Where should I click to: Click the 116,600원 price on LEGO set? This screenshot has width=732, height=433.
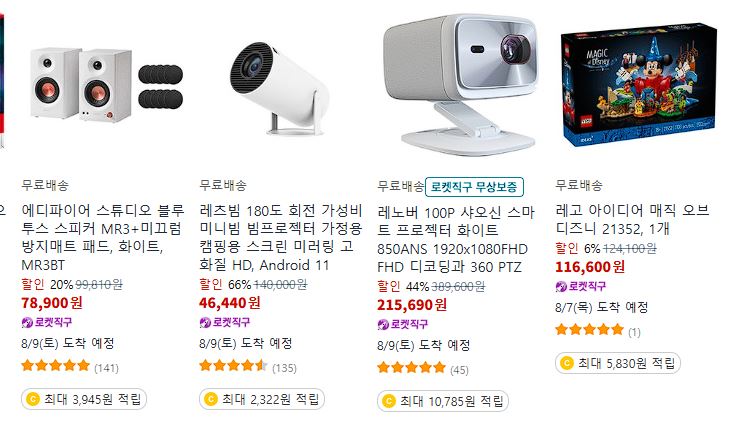(590, 267)
